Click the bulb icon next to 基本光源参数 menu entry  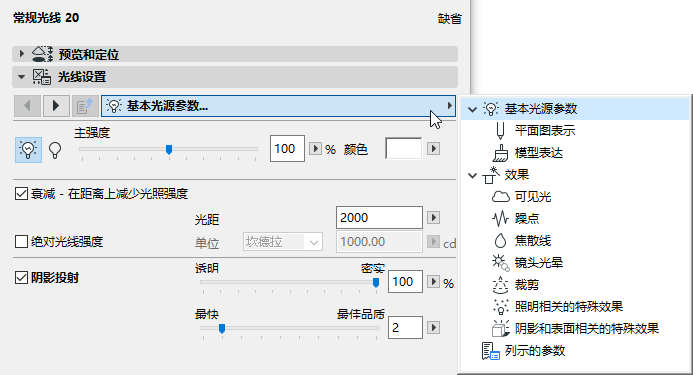coord(491,109)
